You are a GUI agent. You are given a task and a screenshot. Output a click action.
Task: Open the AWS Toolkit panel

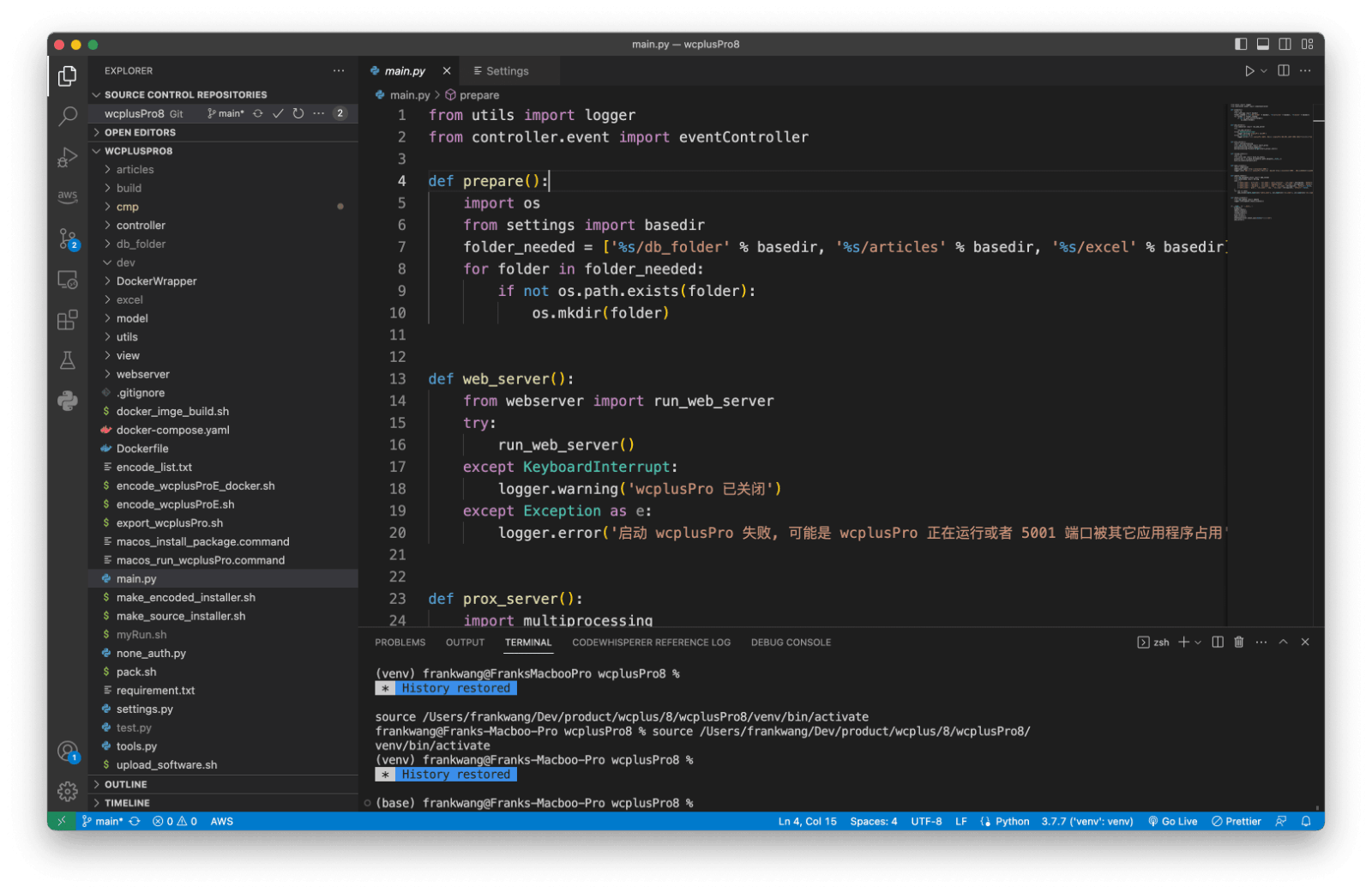[x=68, y=196]
